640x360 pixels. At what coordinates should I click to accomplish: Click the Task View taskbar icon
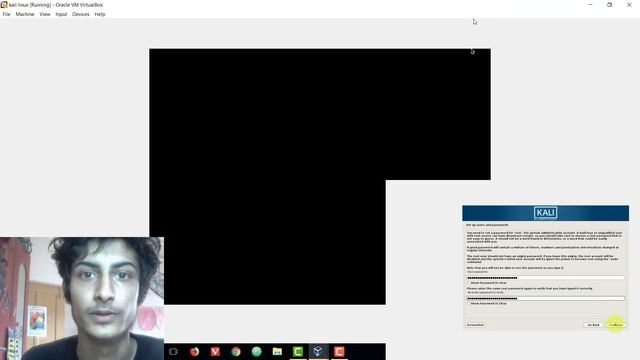(173, 351)
